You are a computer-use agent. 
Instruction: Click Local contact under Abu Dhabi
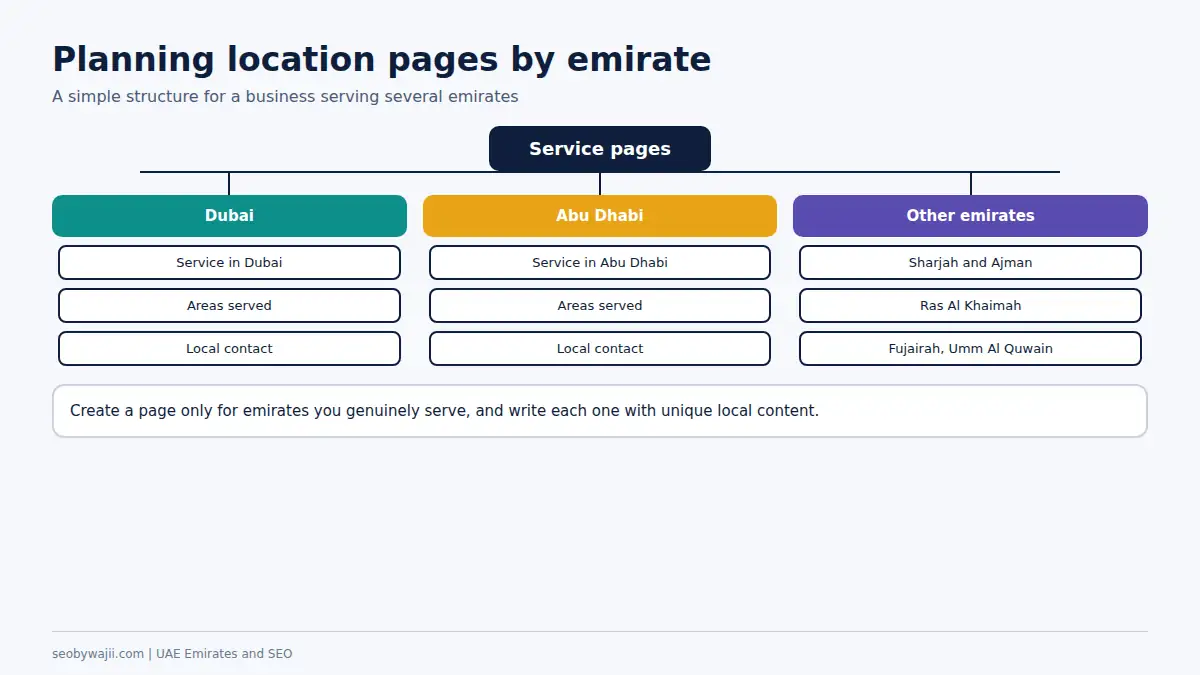coord(600,349)
